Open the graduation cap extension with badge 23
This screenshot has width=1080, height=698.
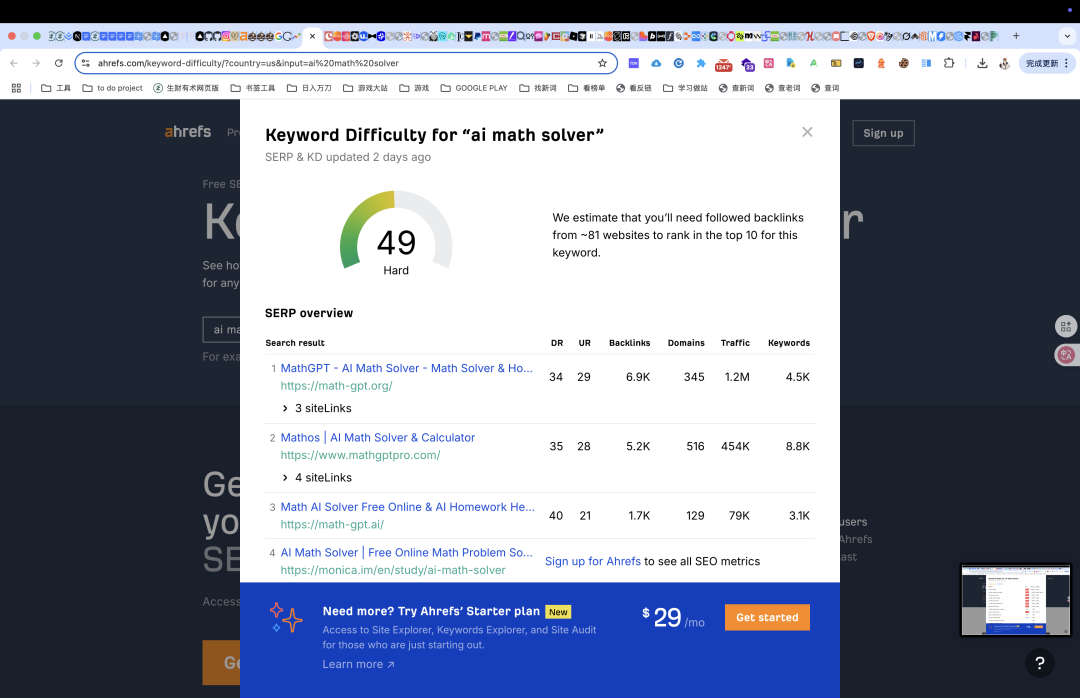tap(747, 64)
